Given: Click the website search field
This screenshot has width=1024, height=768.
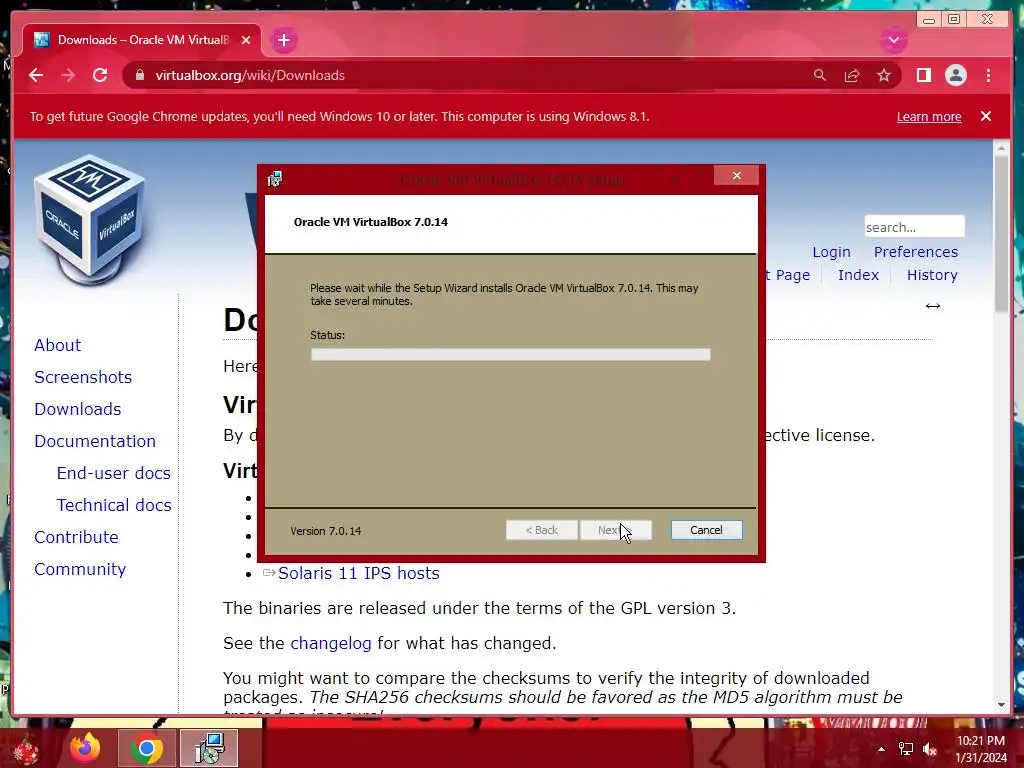Looking at the screenshot, I should pos(914,227).
